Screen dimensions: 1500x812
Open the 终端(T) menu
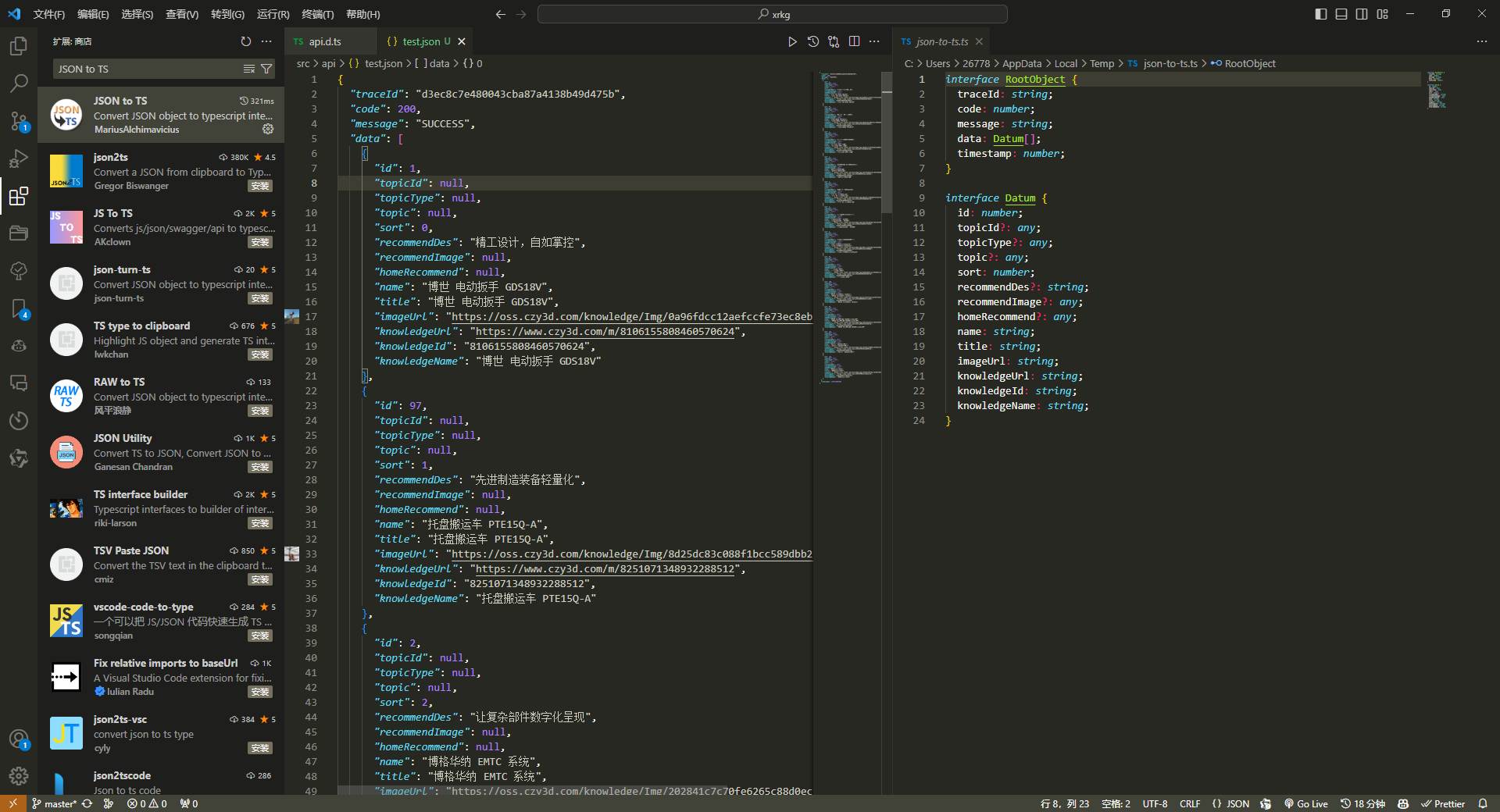click(317, 14)
